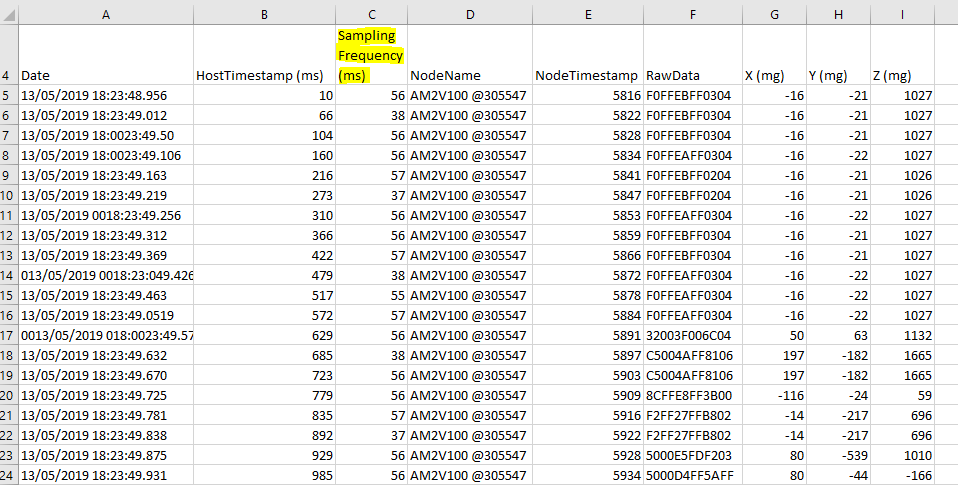
Task: Click X value -116
Action: coord(775,395)
